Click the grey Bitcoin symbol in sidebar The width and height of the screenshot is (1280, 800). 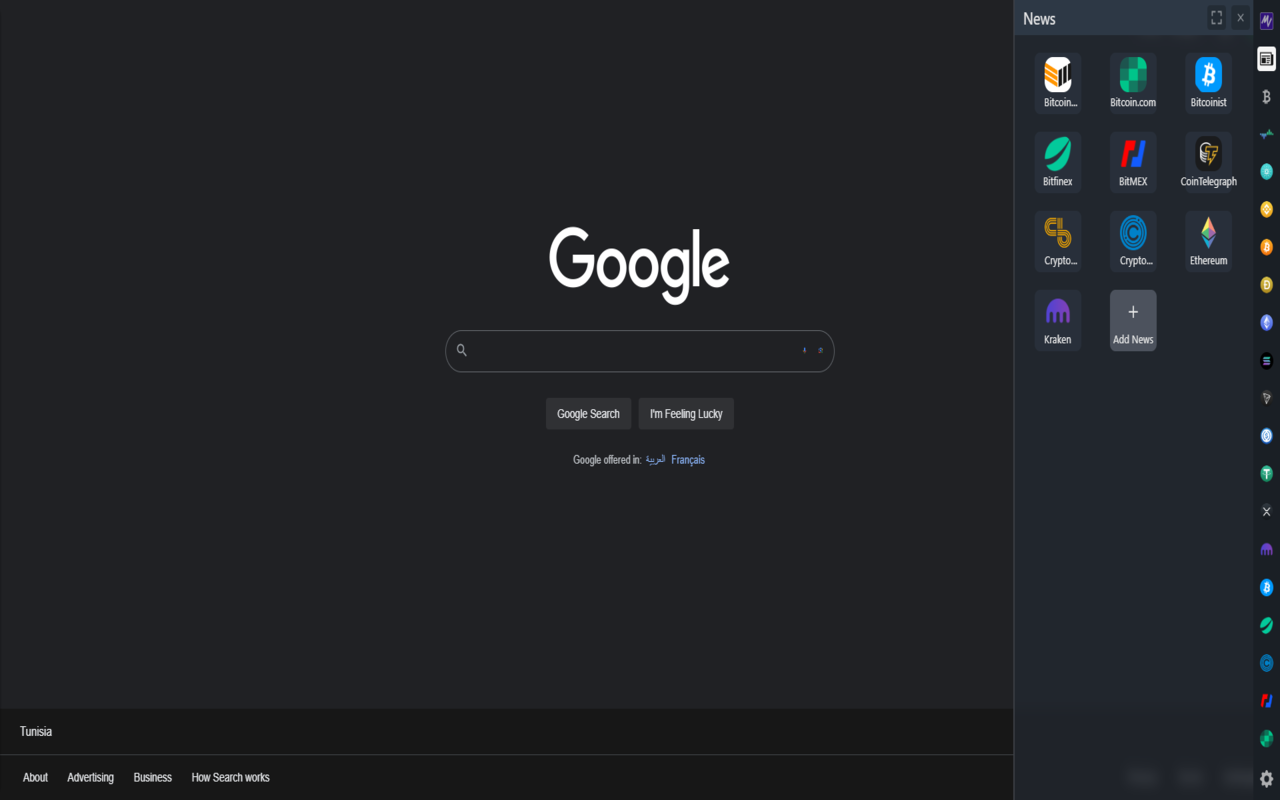[x=1266, y=97]
